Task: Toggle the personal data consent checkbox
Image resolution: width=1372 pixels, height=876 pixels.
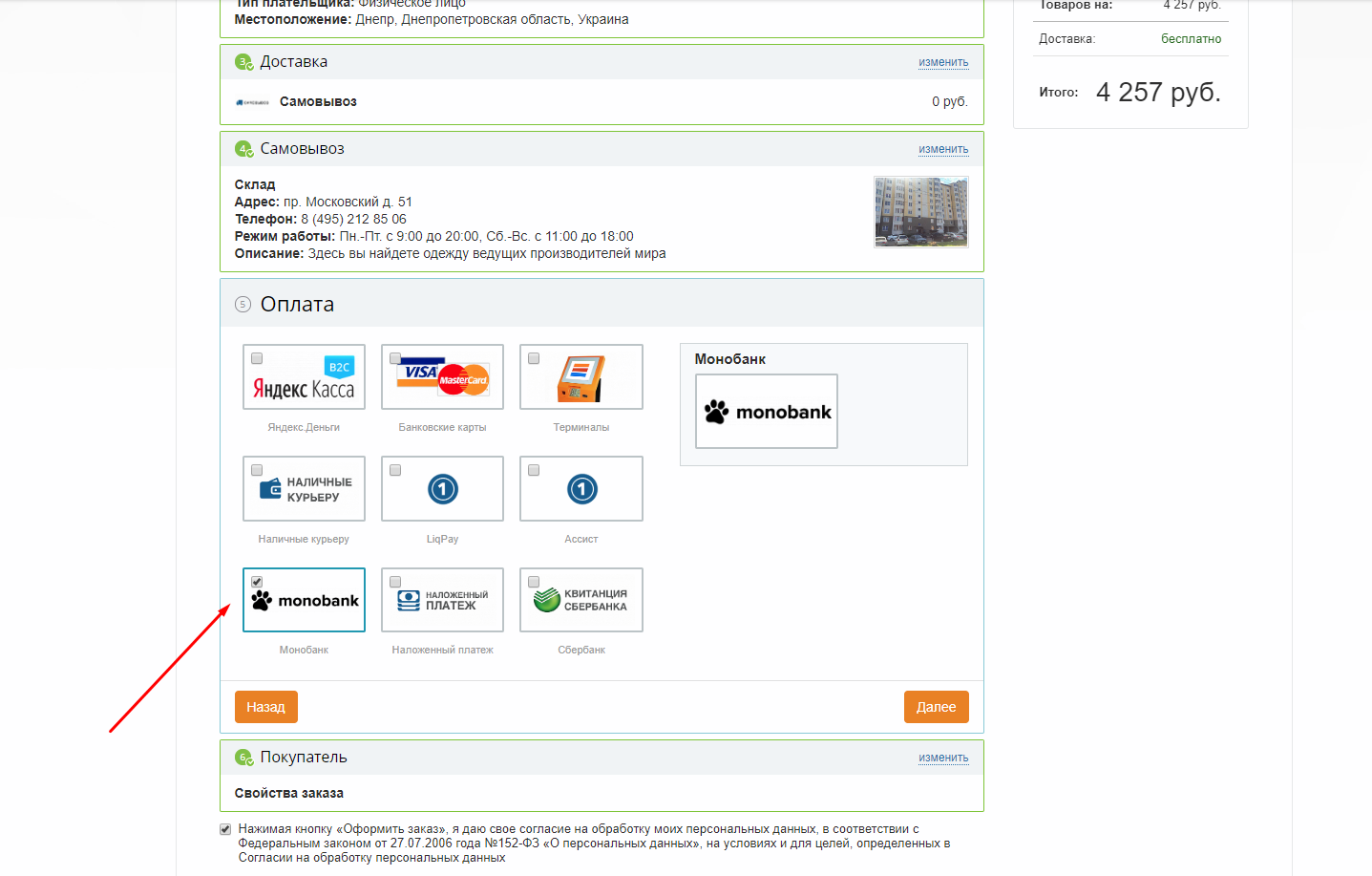Action: (225, 829)
